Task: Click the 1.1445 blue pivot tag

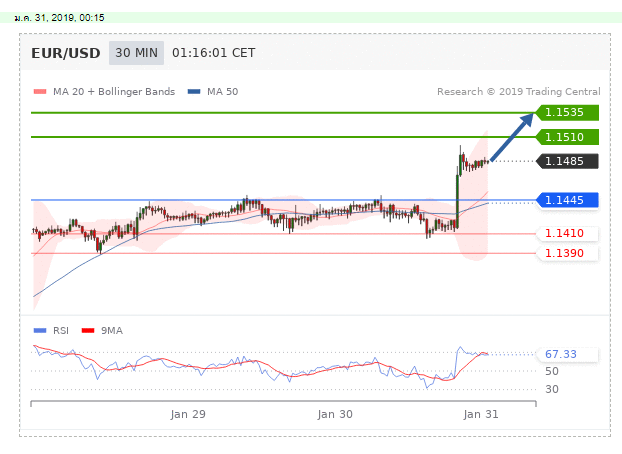Action: coord(567,200)
